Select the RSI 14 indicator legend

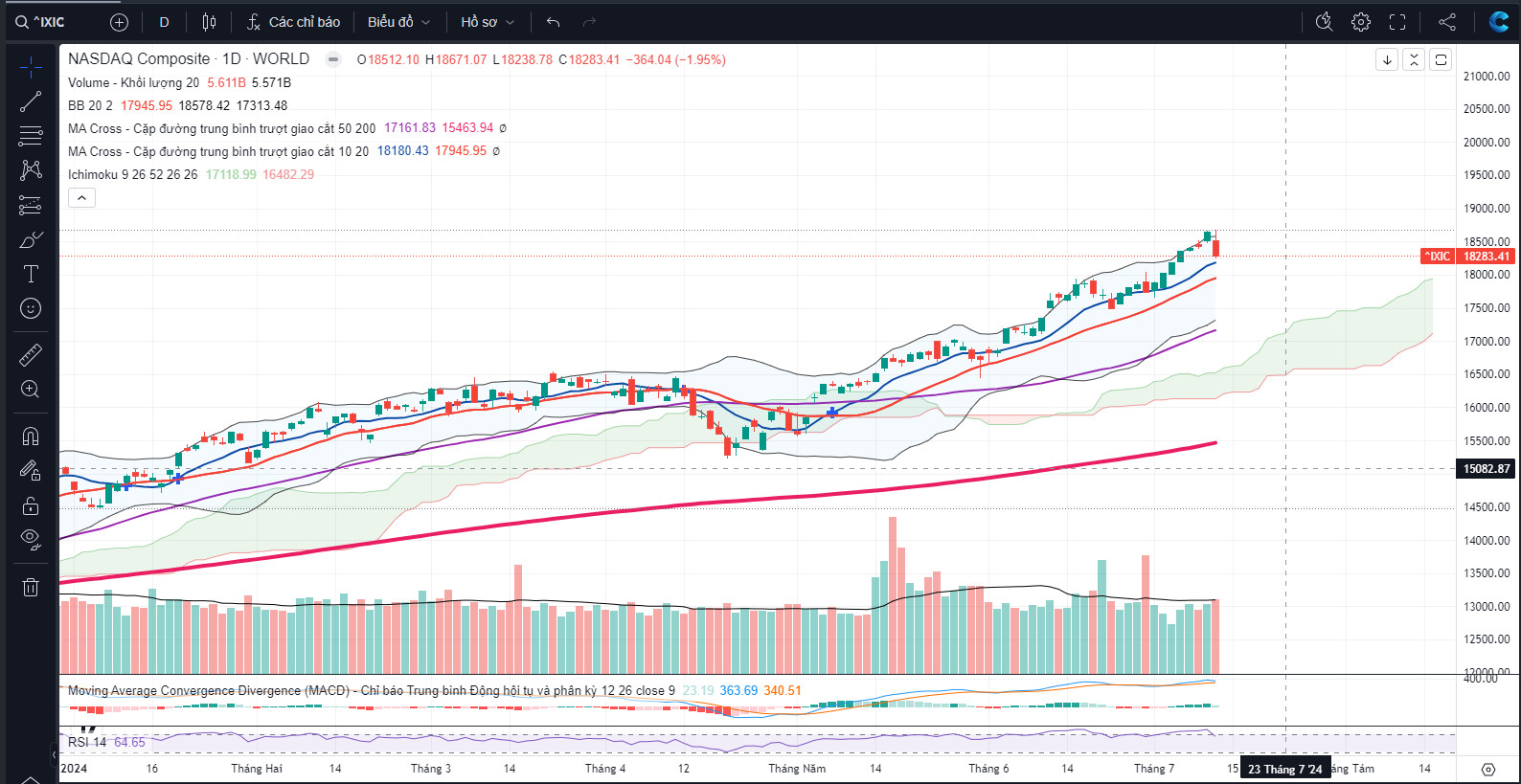pyautogui.click(x=87, y=742)
